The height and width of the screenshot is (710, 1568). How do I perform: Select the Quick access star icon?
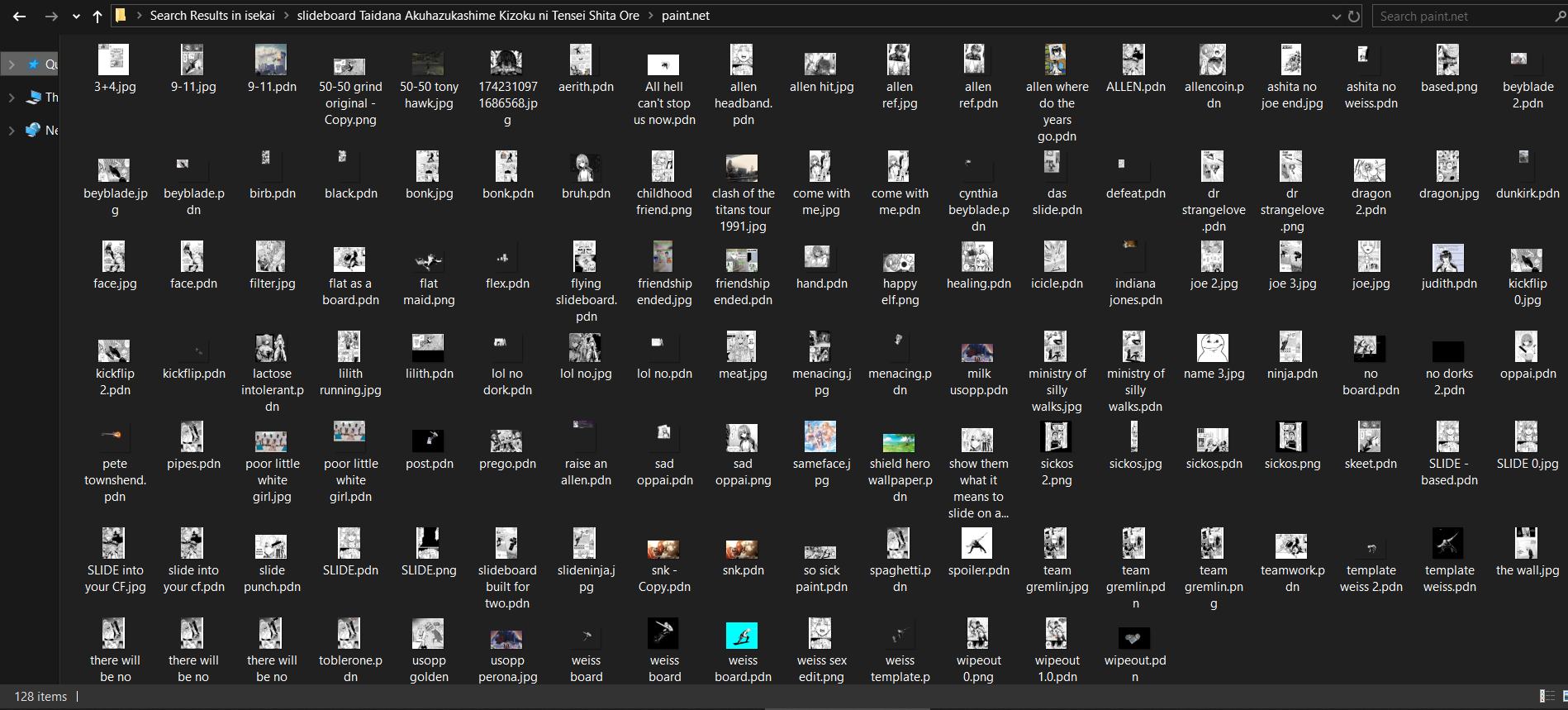click(x=34, y=64)
